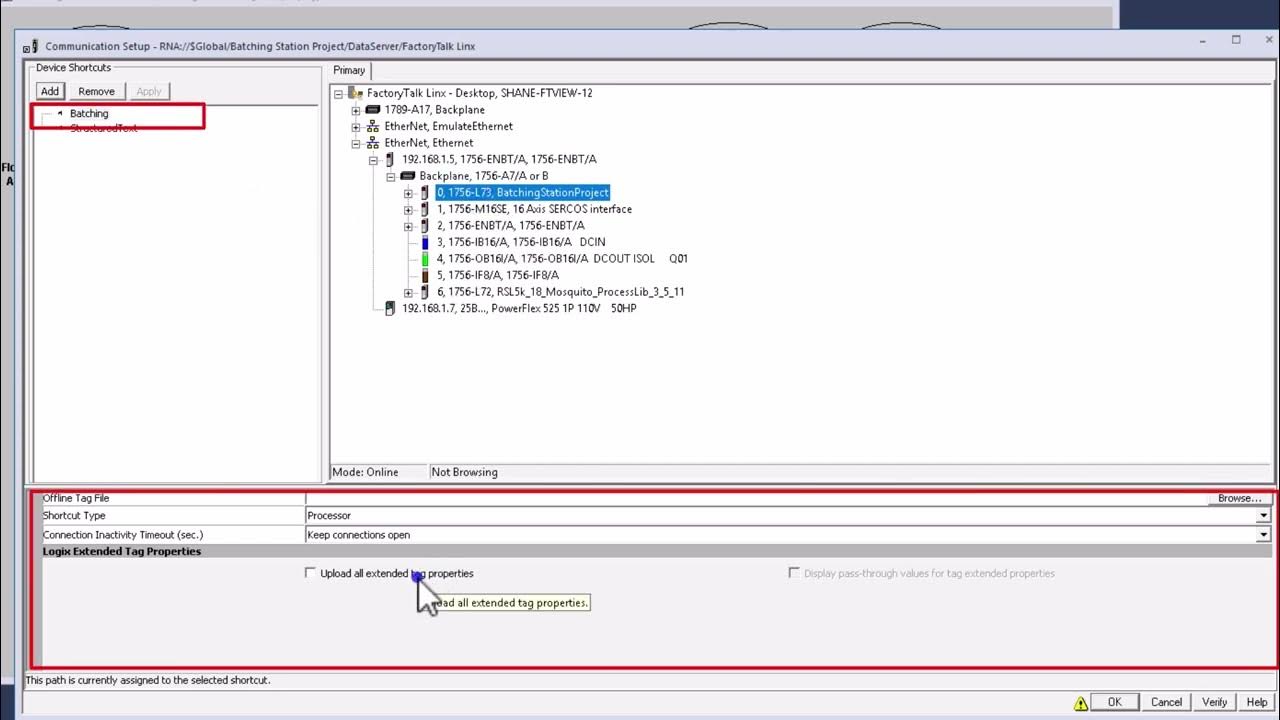
Task: Click the 1756-L72 RSL5k controller icon
Action: pos(425,292)
